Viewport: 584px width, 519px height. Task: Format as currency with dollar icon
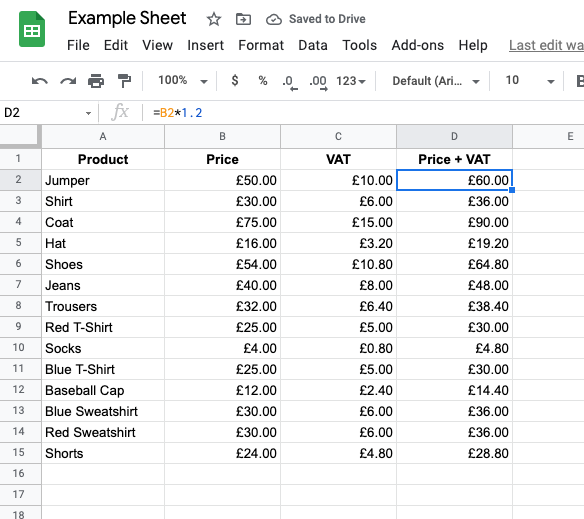(235, 80)
